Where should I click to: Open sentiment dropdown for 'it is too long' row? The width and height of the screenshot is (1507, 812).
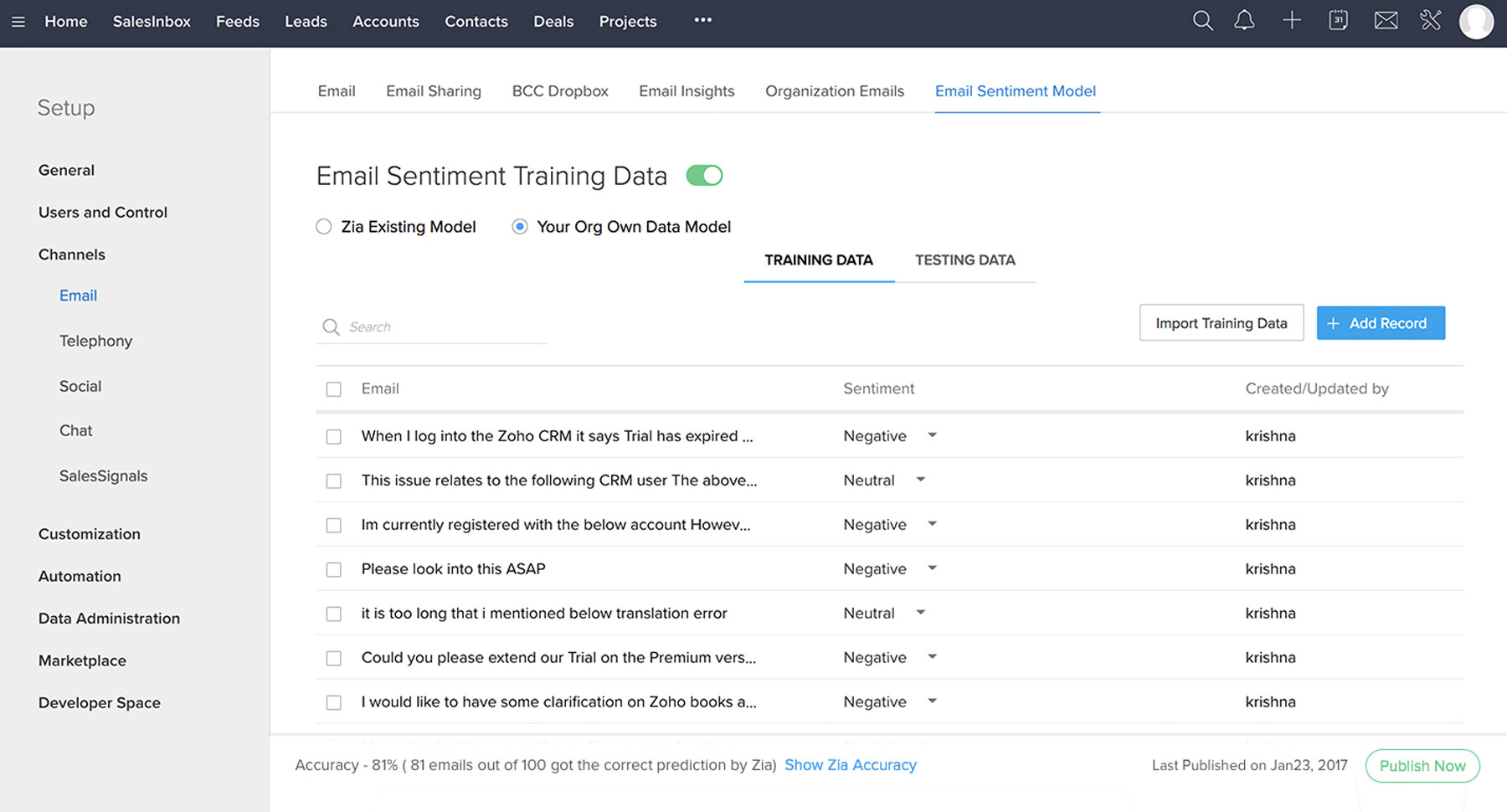pos(920,613)
